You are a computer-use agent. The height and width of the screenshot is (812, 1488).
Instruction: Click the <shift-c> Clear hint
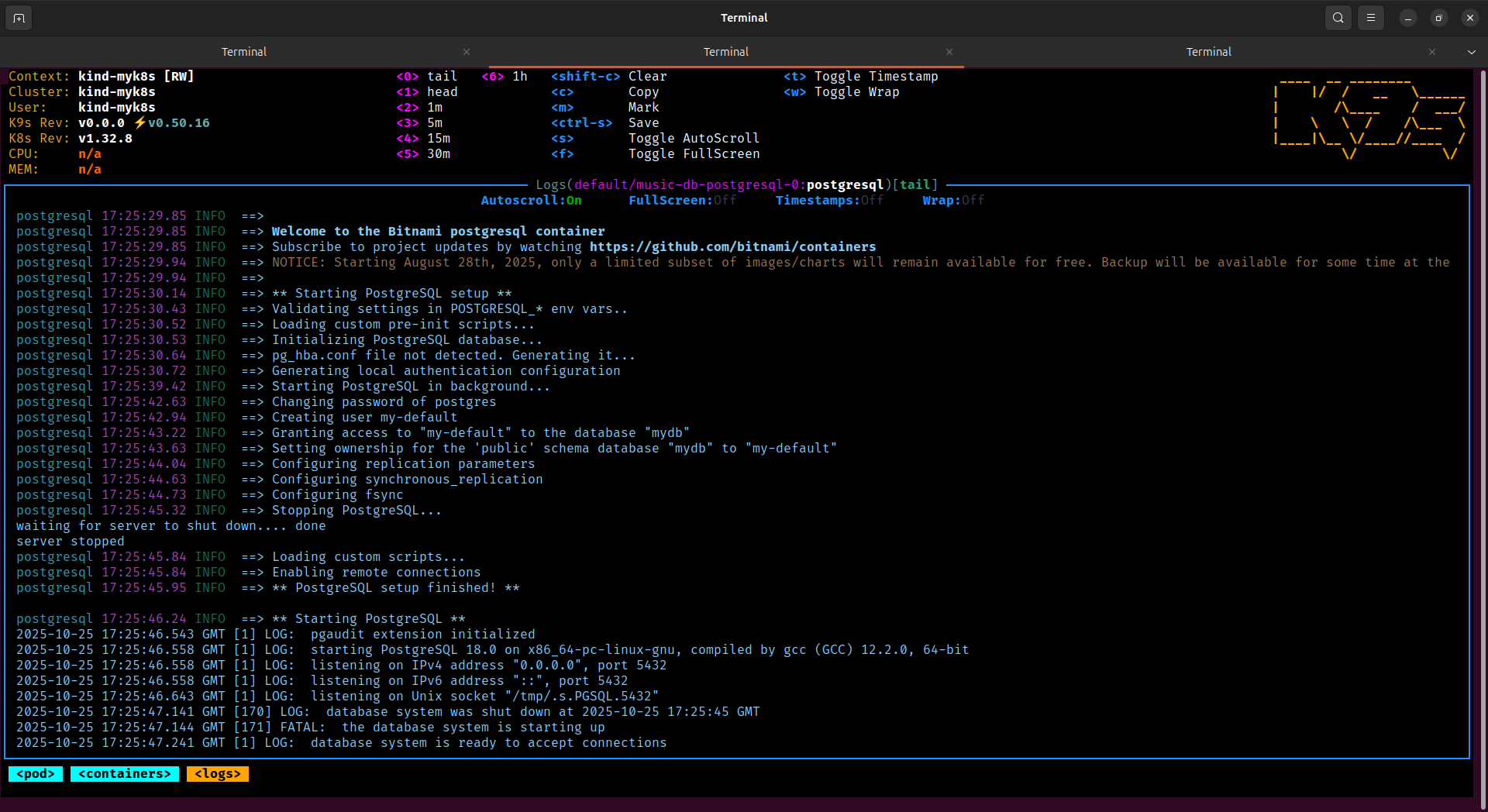pos(609,77)
